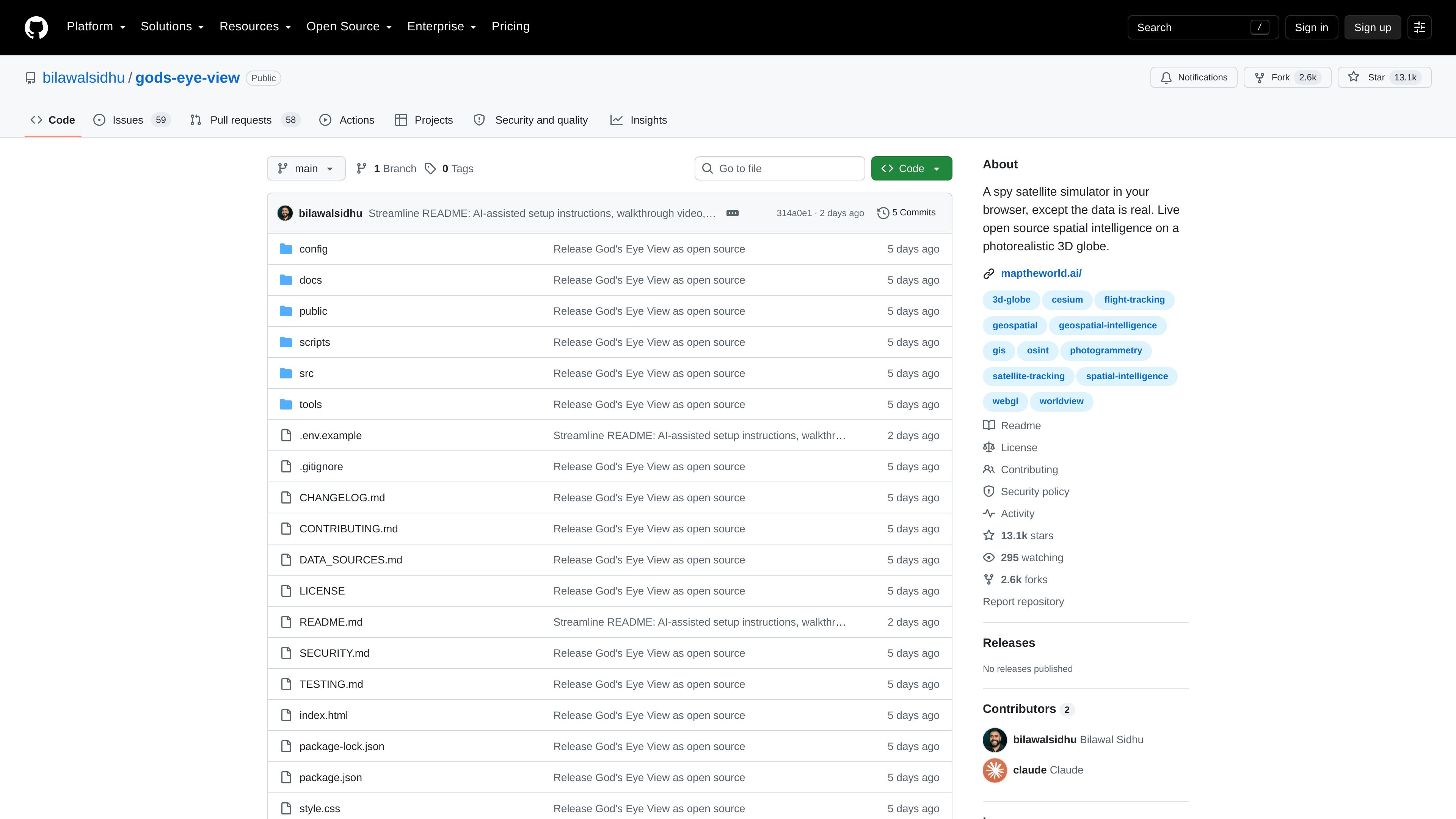Expand the Platform menu
Image resolution: width=1456 pixels, height=819 pixels.
pos(96,27)
